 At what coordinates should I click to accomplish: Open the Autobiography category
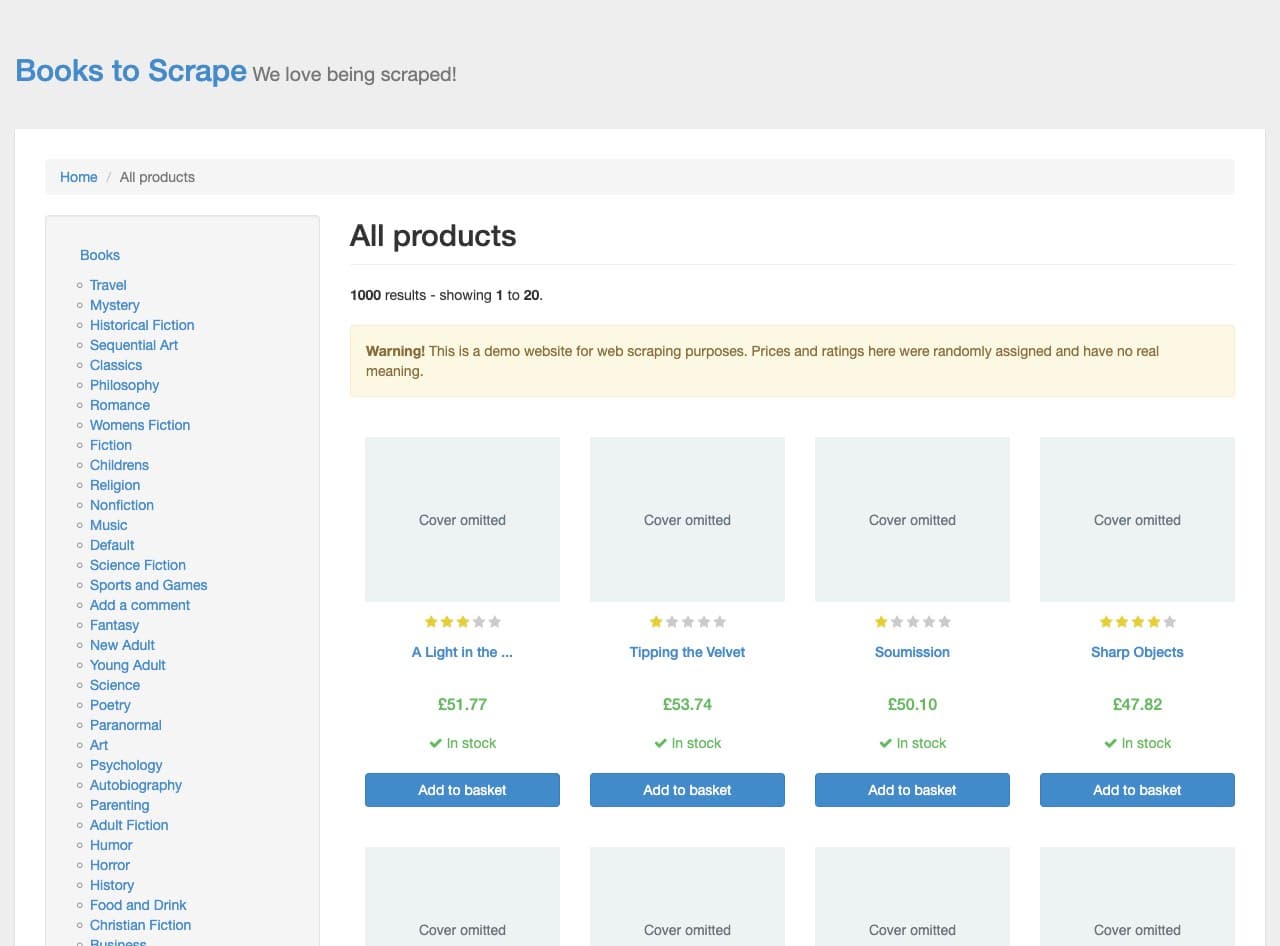(136, 785)
